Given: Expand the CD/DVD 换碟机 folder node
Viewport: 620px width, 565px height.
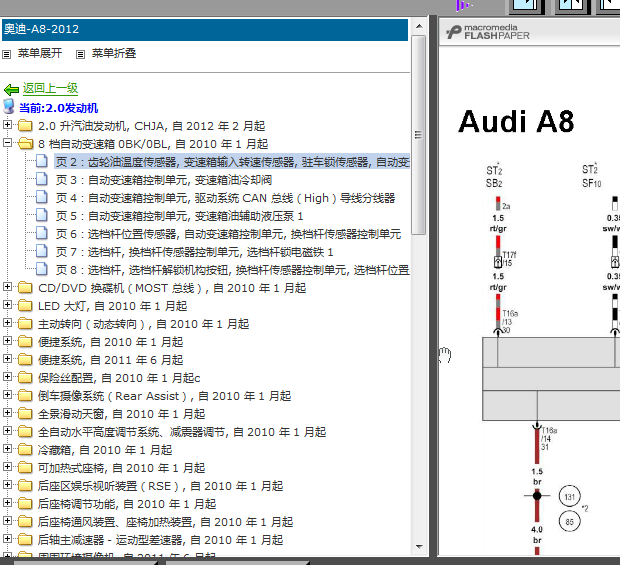Looking at the screenshot, I should tap(7, 287).
